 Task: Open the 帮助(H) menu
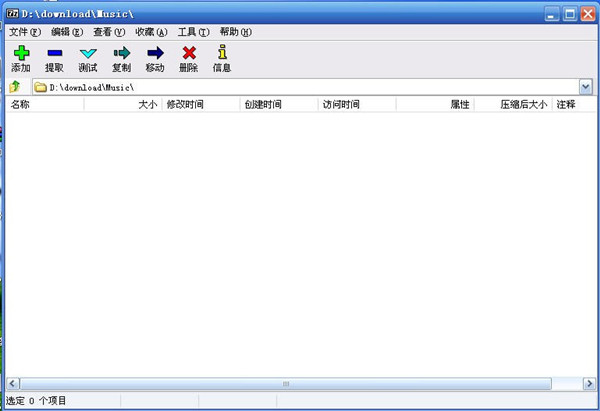pyautogui.click(x=235, y=32)
